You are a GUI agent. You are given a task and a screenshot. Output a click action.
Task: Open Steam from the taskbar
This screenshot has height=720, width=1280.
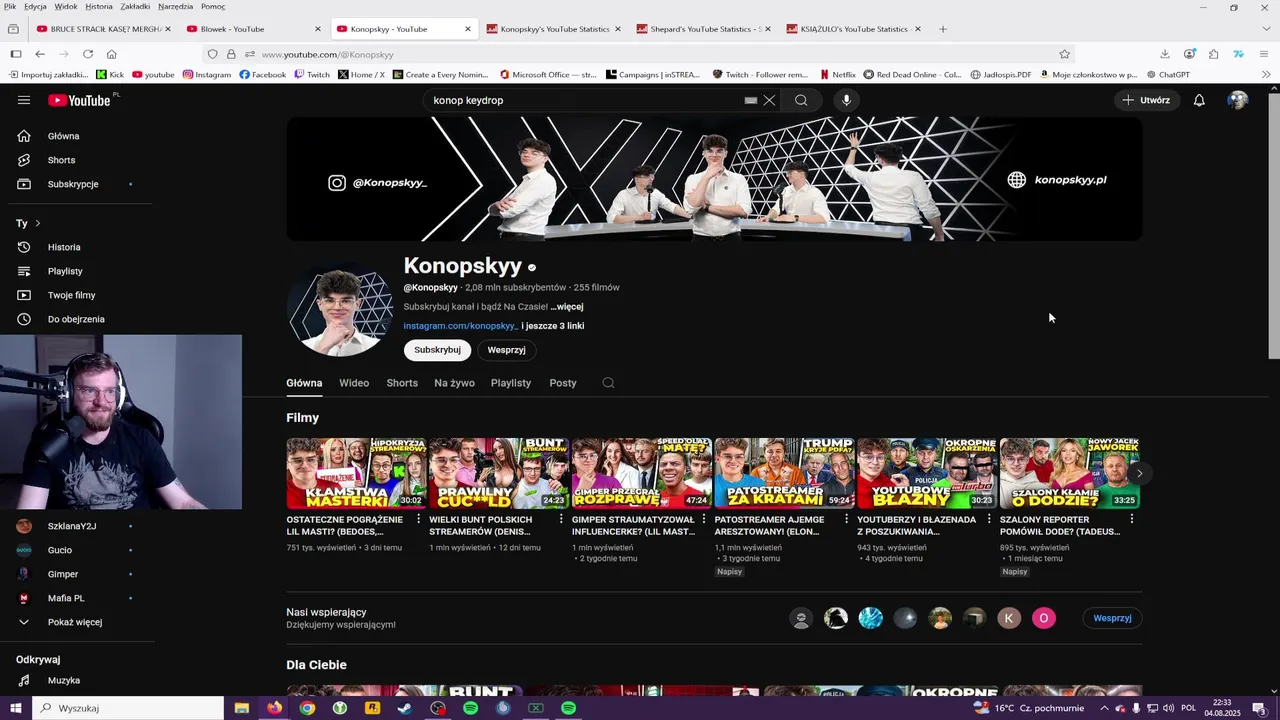[404, 708]
